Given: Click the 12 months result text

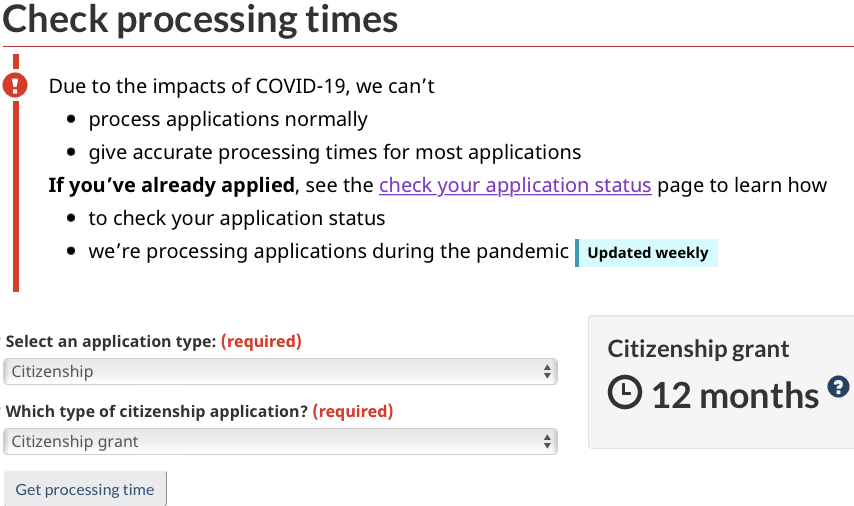Looking at the screenshot, I should coord(735,394).
